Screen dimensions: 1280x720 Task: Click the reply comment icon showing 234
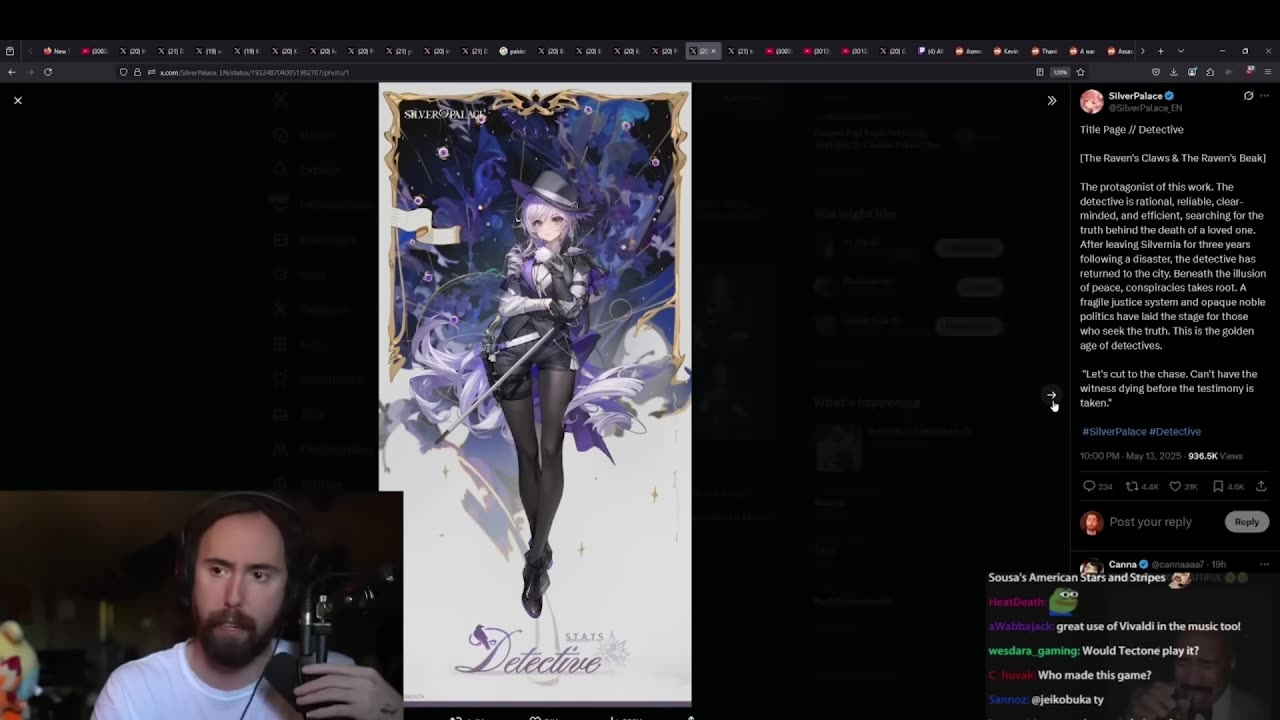click(1097, 486)
